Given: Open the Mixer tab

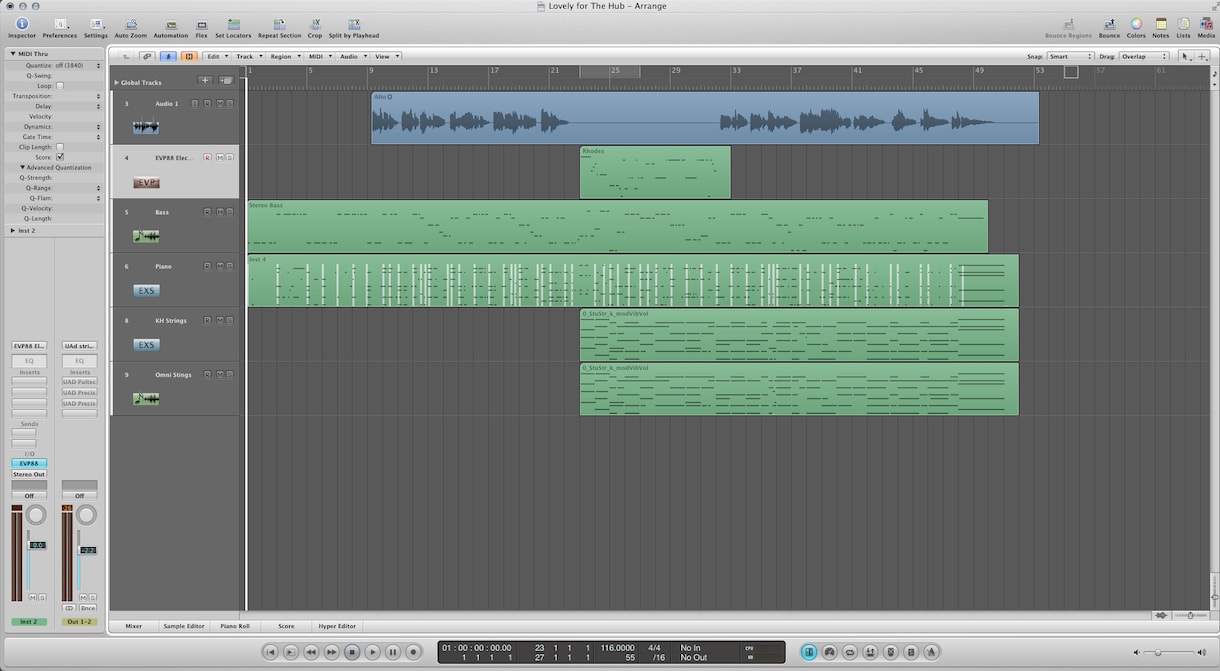Looking at the screenshot, I should point(133,626).
